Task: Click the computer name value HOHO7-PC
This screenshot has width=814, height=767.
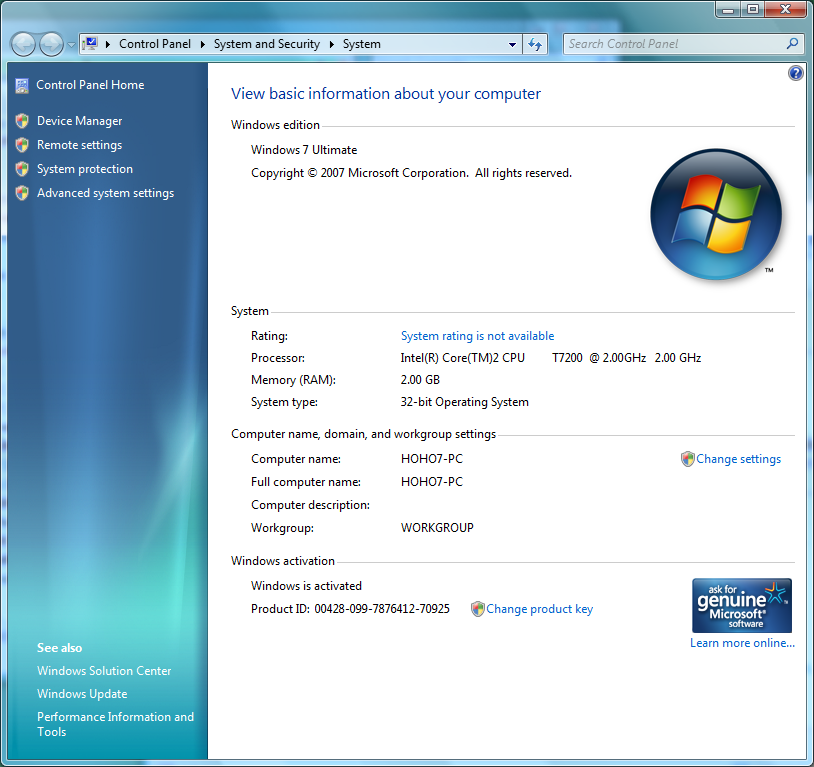Action: [432, 459]
